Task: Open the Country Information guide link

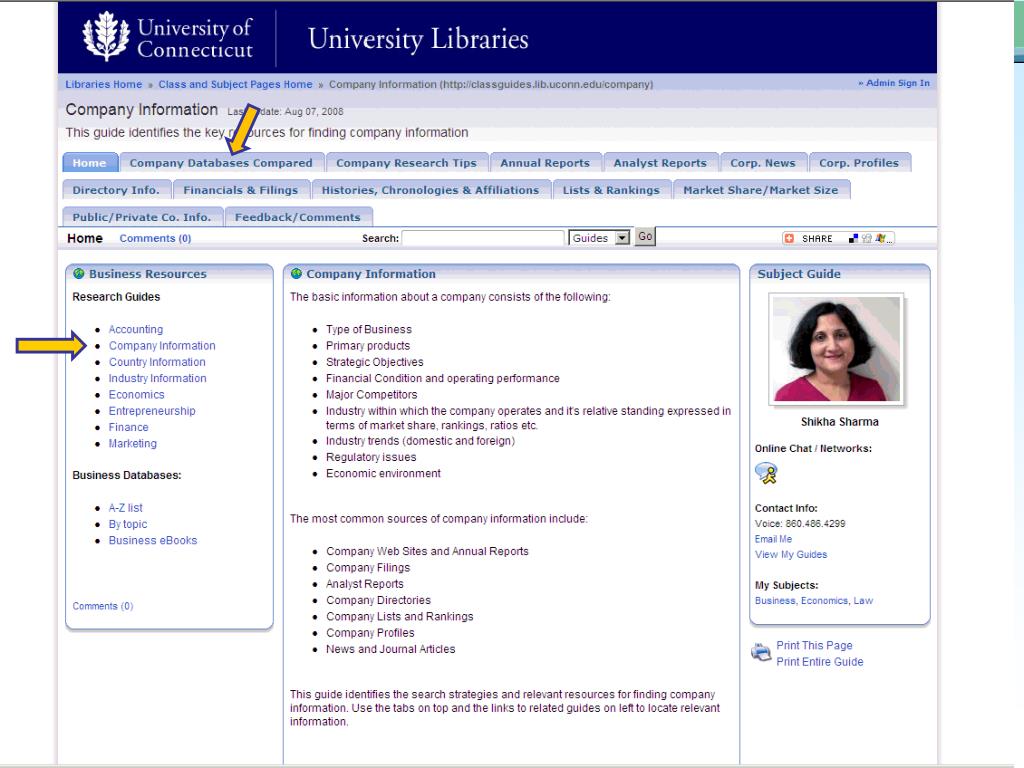Action: pos(157,362)
